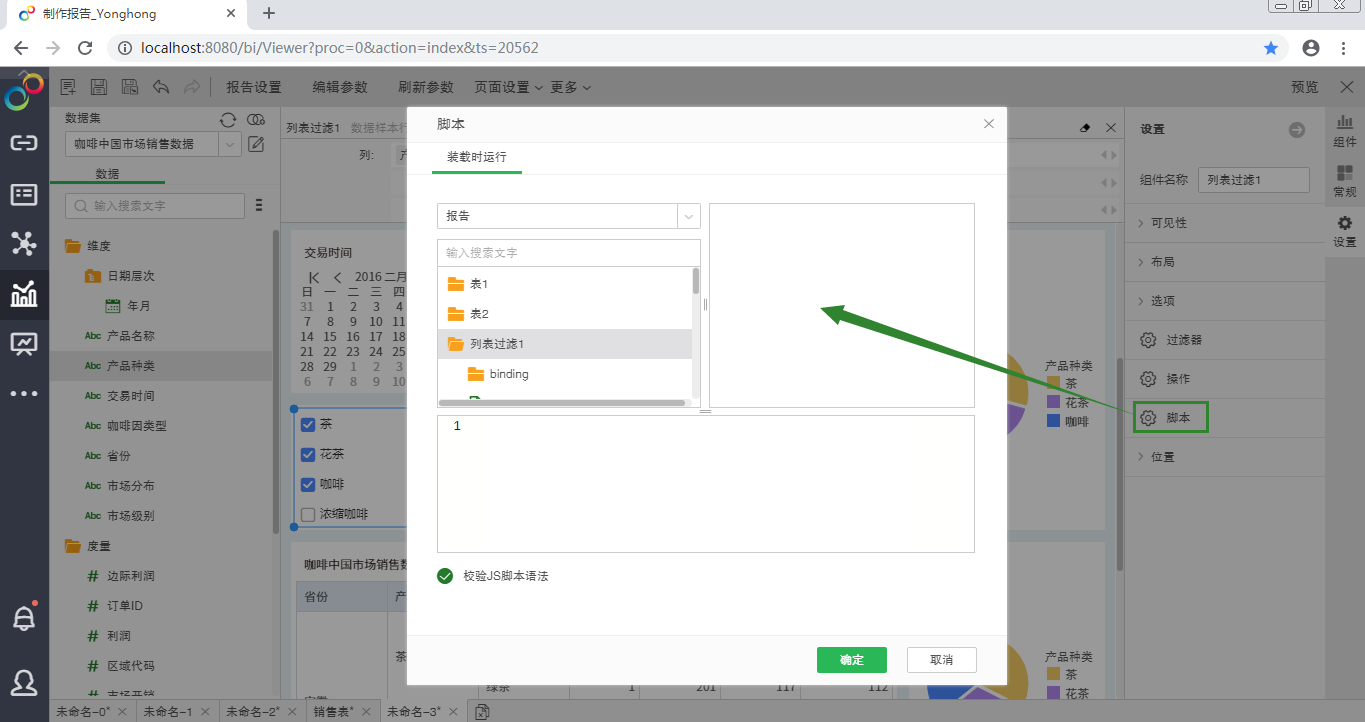The height and width of the screenshot is (722, 1365).
Task: Open the user profile icon in sidebar
Action: pyautogui.click(x=23, y=683)
